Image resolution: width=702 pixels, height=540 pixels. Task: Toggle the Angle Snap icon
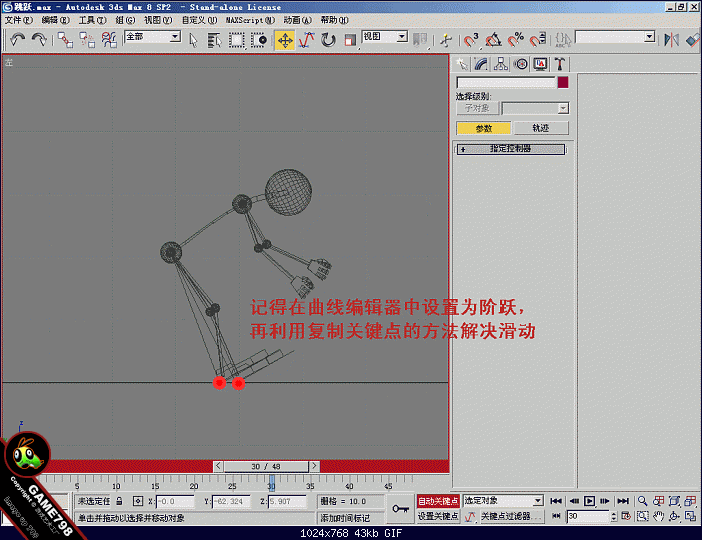493,40
